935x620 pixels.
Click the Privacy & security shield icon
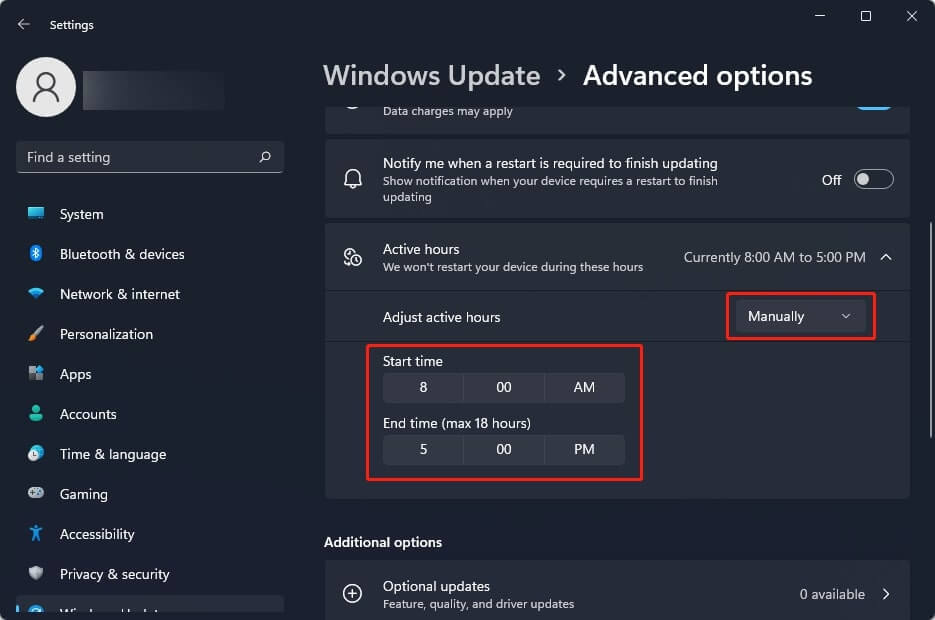(36, 574)
